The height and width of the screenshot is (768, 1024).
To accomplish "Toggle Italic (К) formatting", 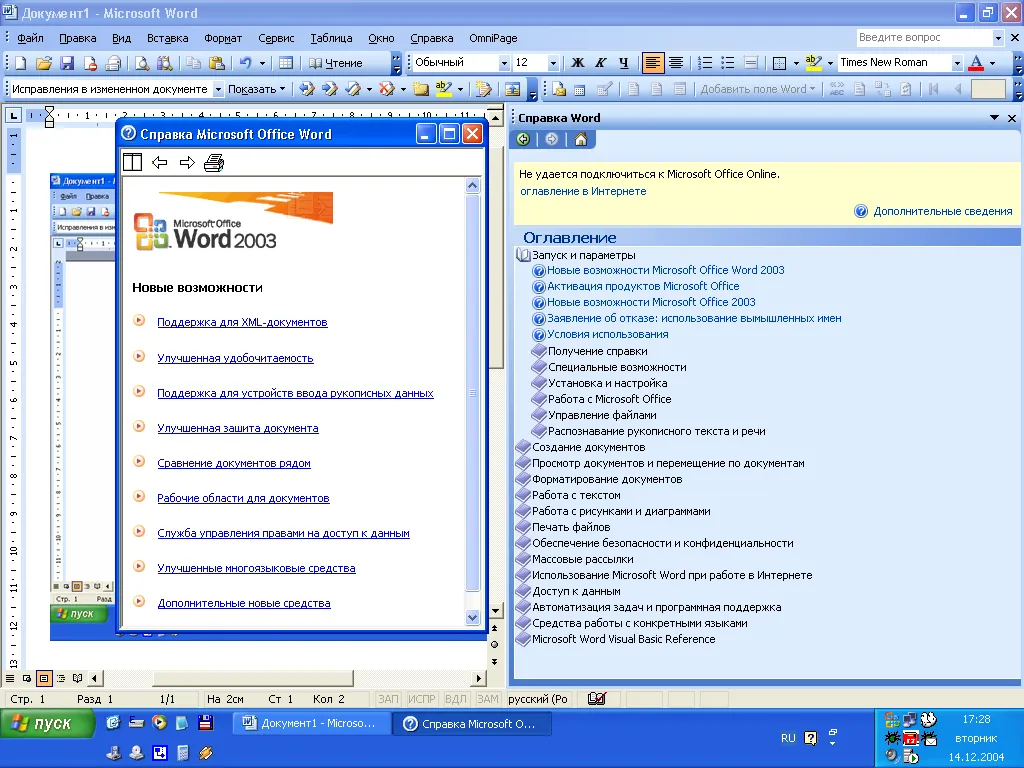I will click(x=601, y=63).
